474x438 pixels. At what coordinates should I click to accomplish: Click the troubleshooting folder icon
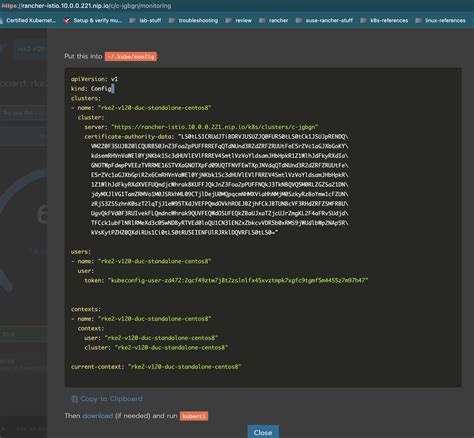(172, 20)
